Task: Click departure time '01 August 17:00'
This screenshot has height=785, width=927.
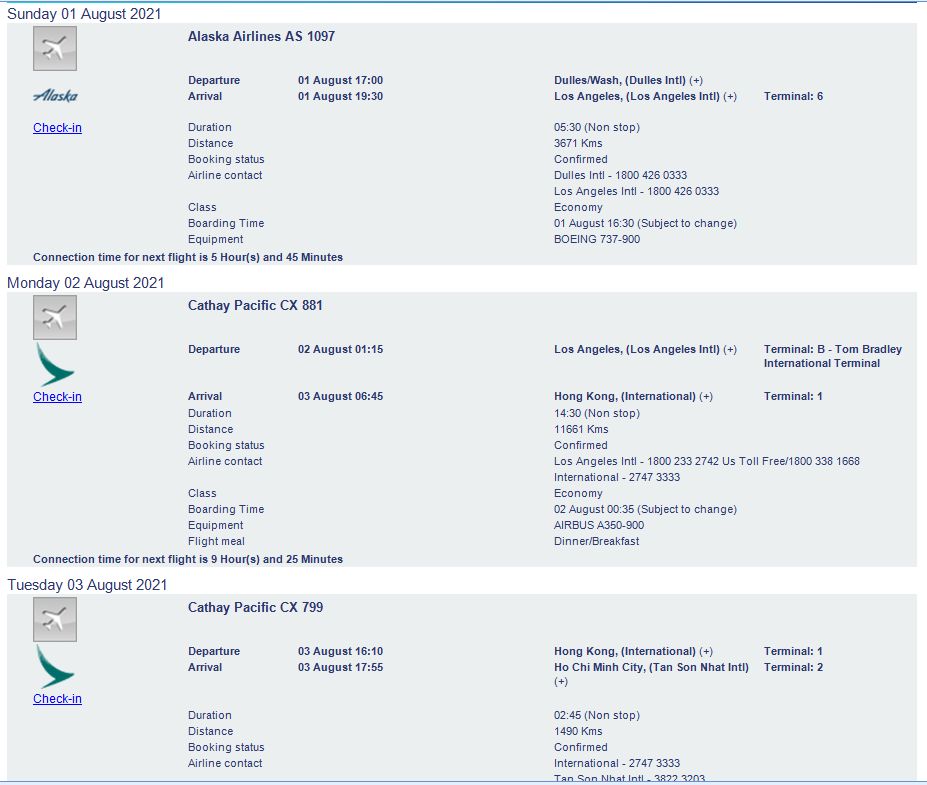Action: coord(341,80)
